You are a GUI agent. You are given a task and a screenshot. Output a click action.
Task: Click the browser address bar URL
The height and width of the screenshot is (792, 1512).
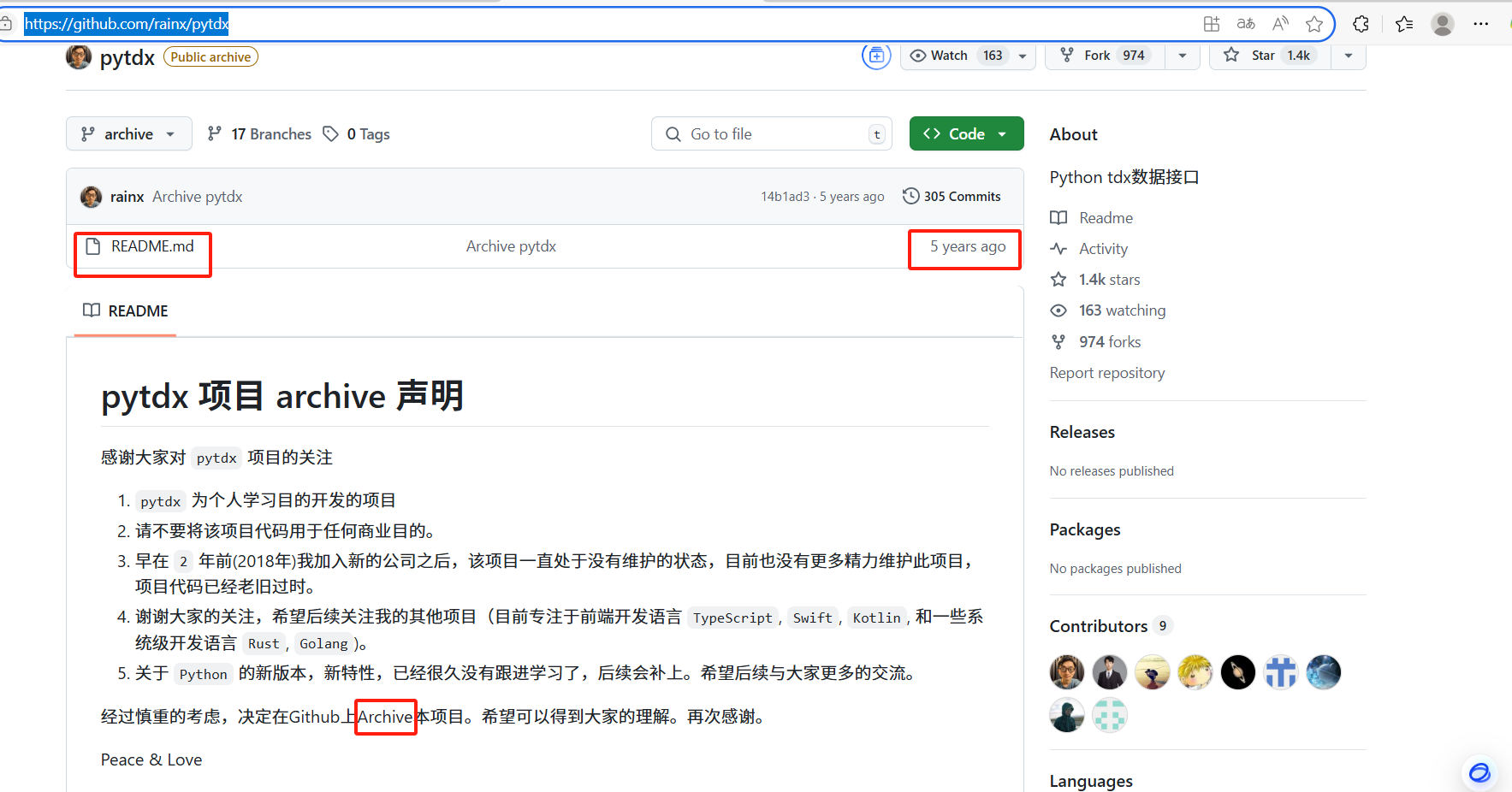[x=127, y=24]
